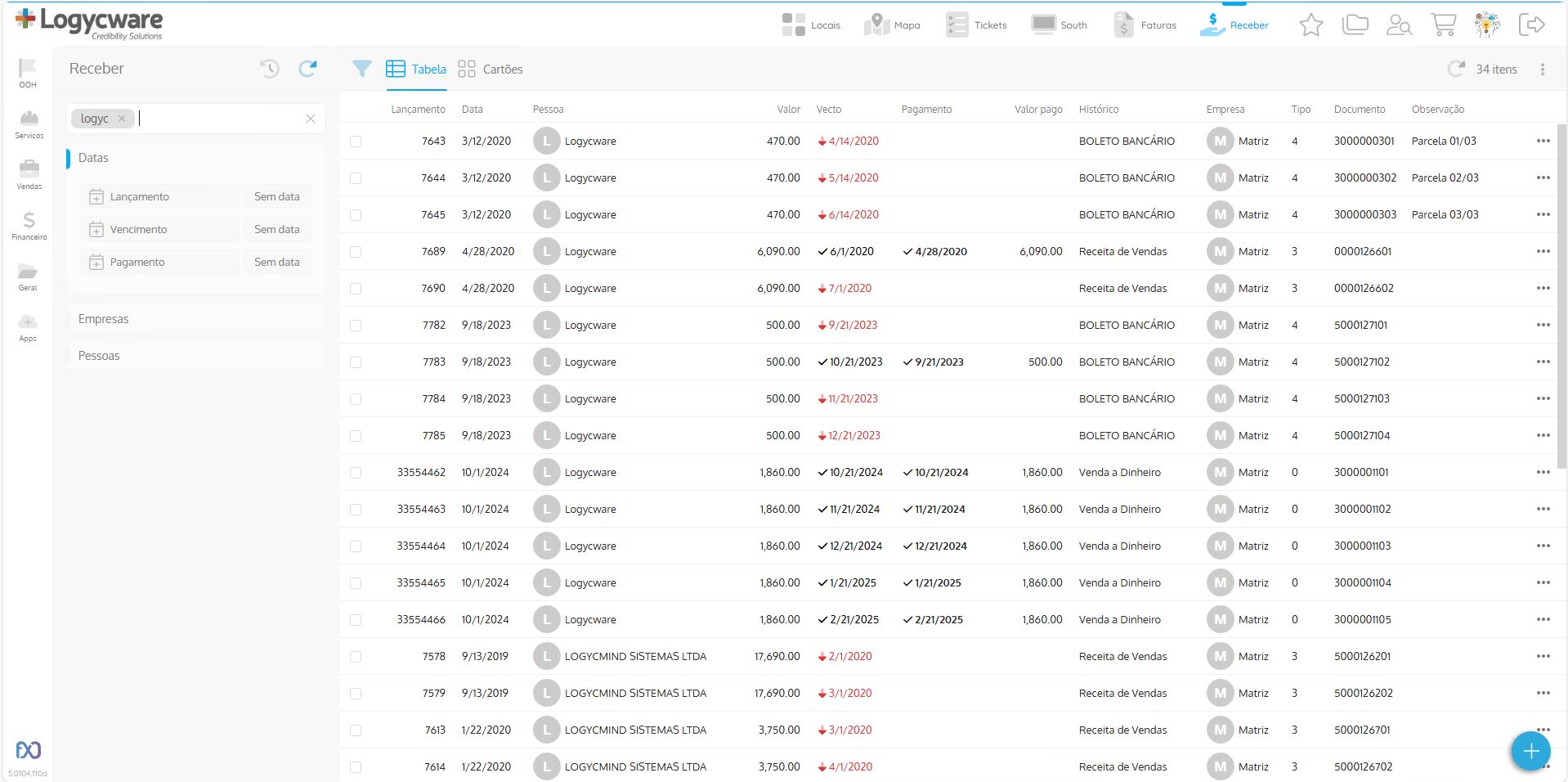Click the M Matriz avatar in row 7783

pos(1221,362)
